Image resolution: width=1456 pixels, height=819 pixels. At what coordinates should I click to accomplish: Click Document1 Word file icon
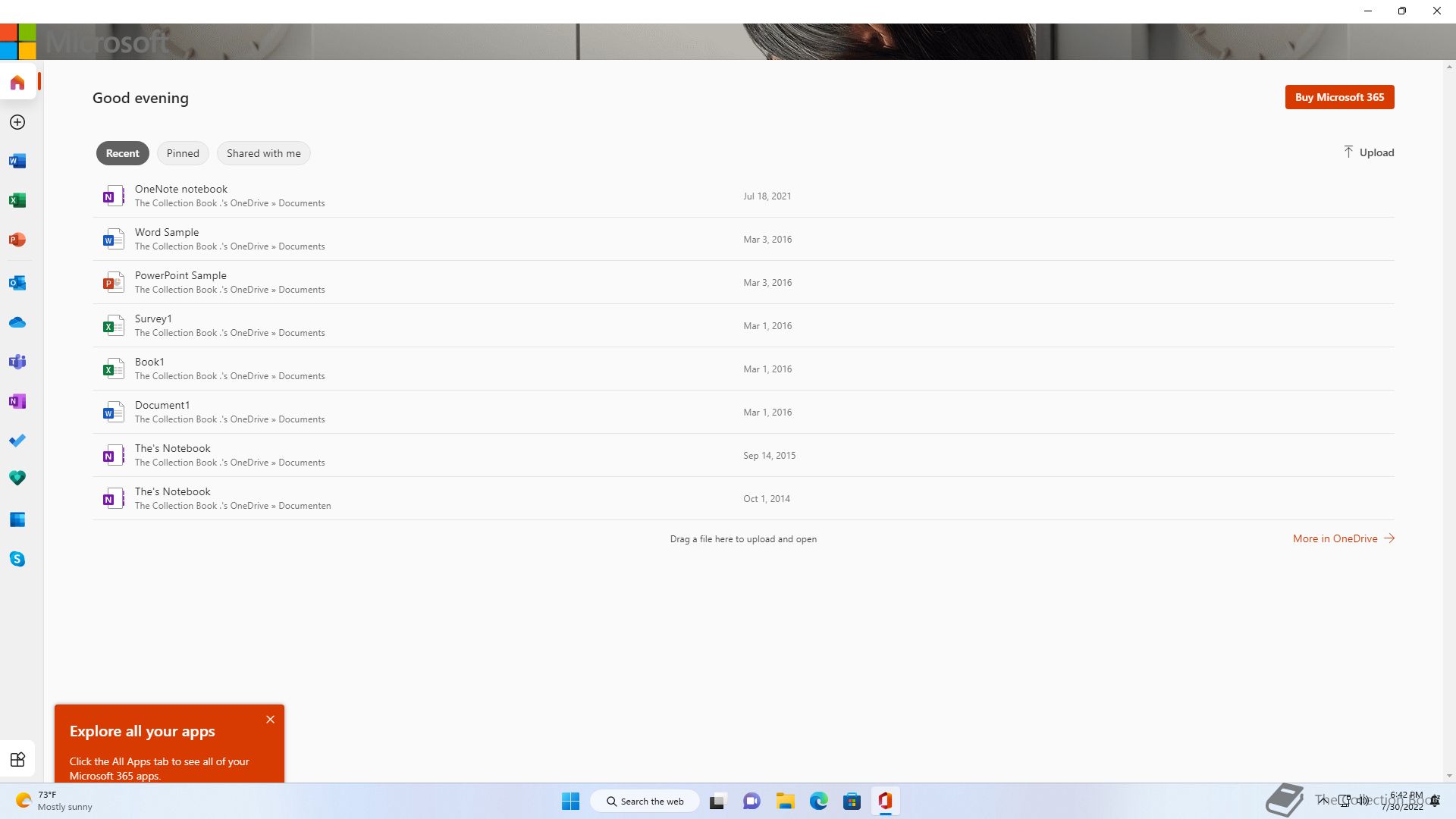click(113, 412)
